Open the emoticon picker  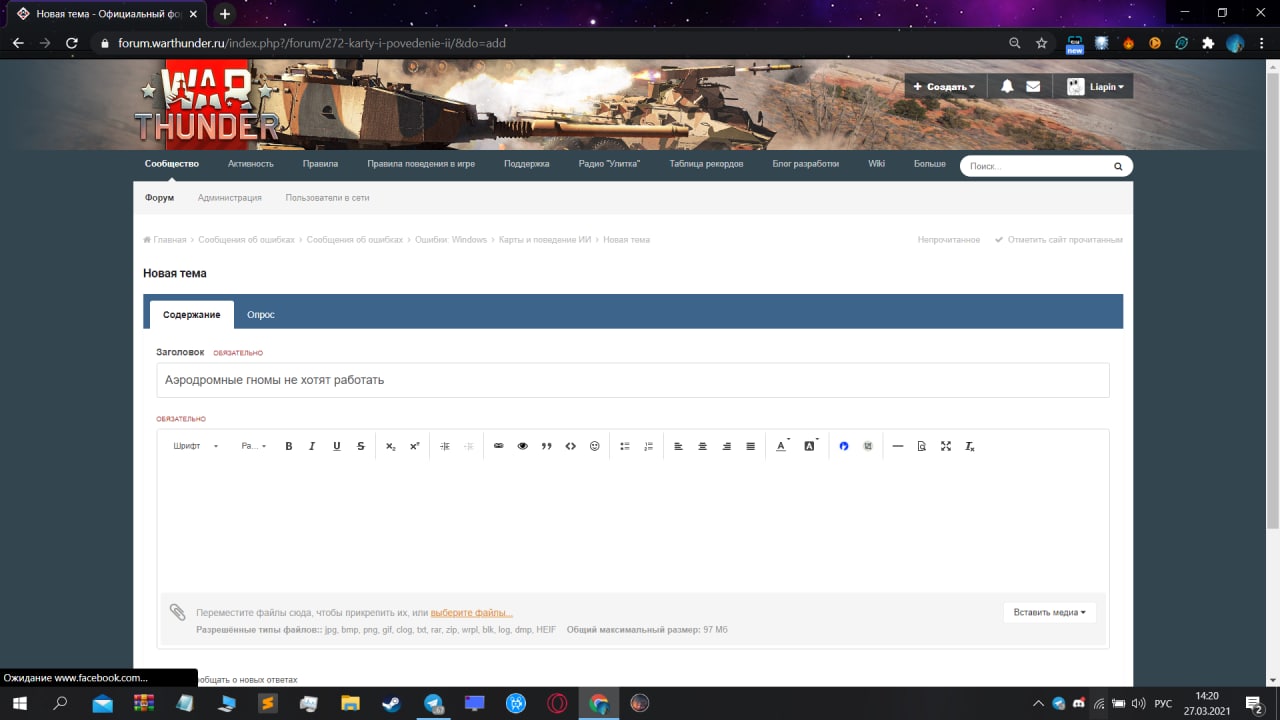[x=595, y=446]
